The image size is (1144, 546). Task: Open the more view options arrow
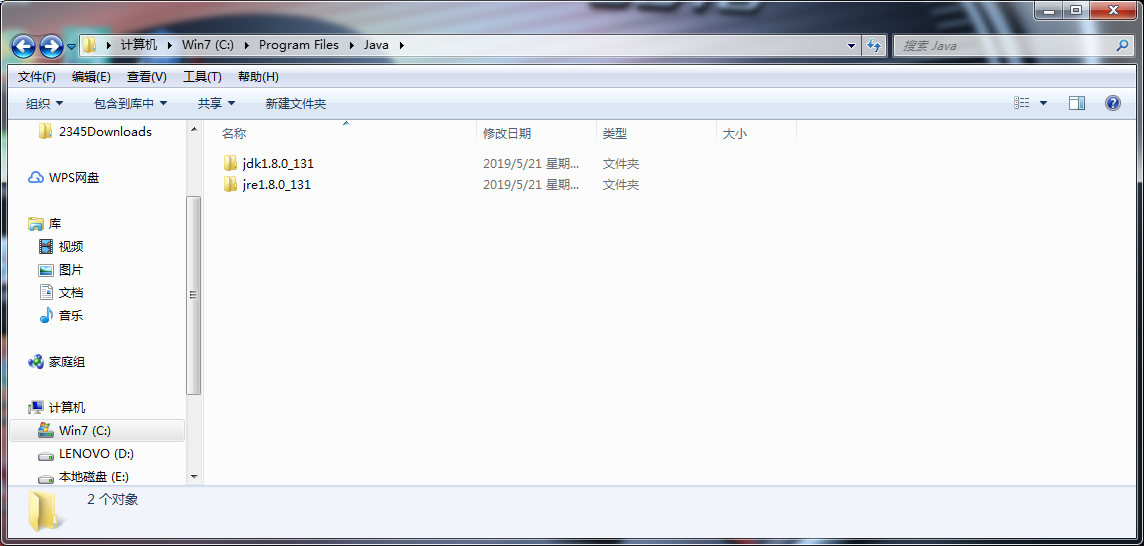pyautogui.click(x=1043, y=104)
